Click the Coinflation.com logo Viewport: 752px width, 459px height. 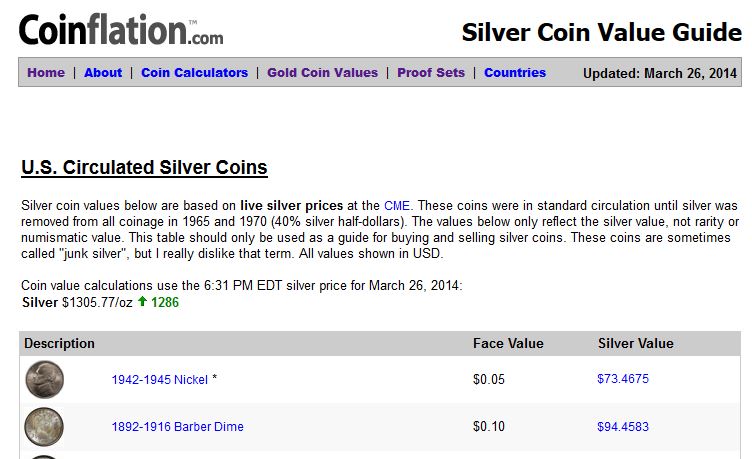121,30
